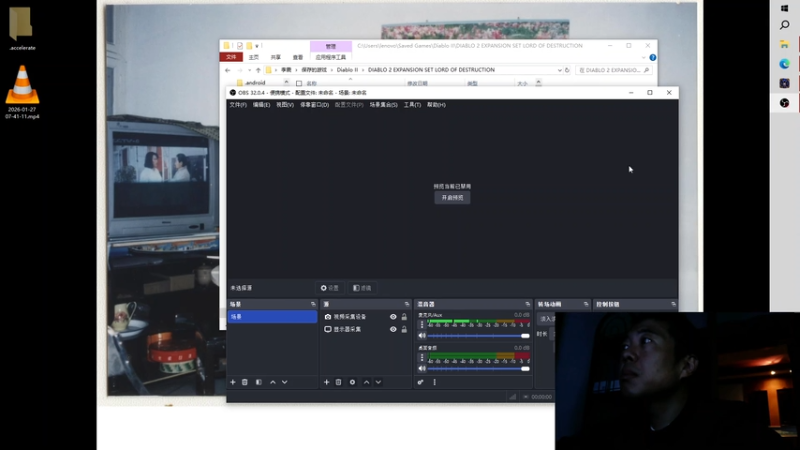The height and width of the screenshot is (450, 800).
Task: Open OBS 场景集合(S) menu
Action: [x=383, y=105]
